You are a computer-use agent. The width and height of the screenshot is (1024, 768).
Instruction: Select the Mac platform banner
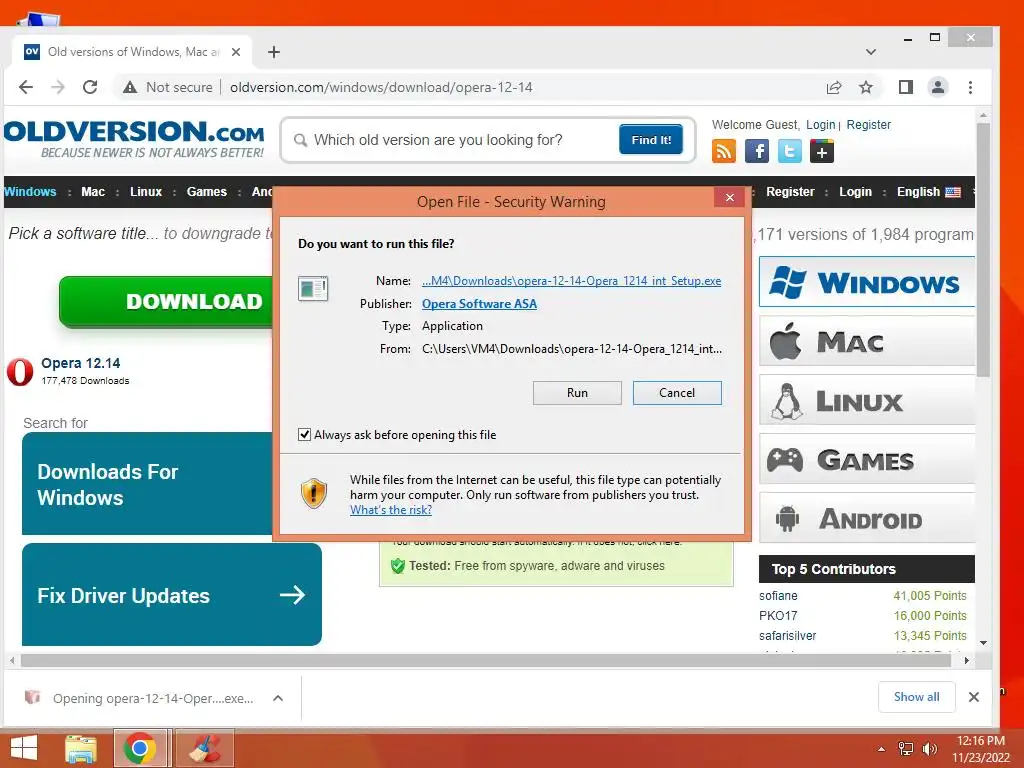point(867,341)
